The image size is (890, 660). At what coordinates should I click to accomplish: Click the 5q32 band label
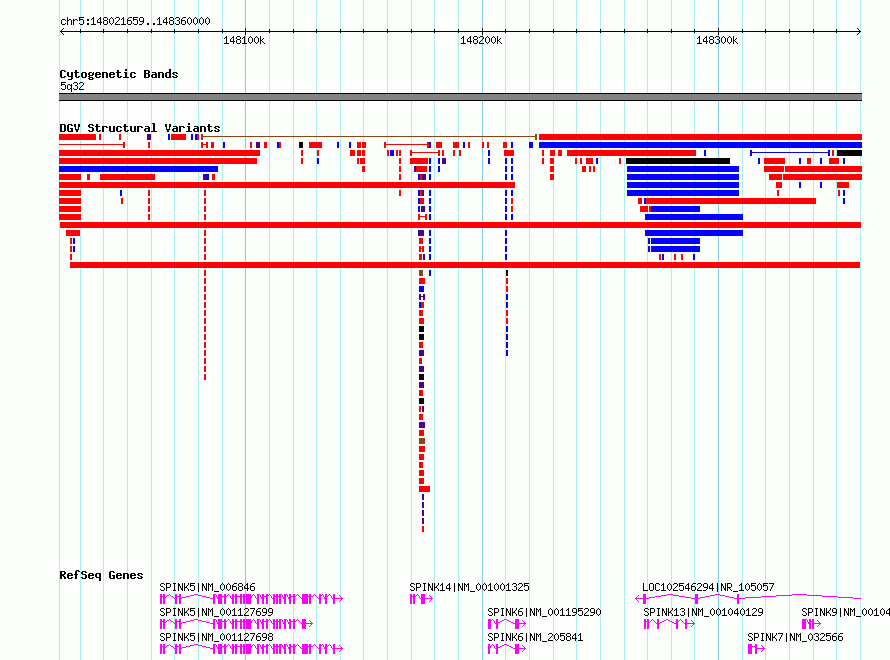click(72, 86)
